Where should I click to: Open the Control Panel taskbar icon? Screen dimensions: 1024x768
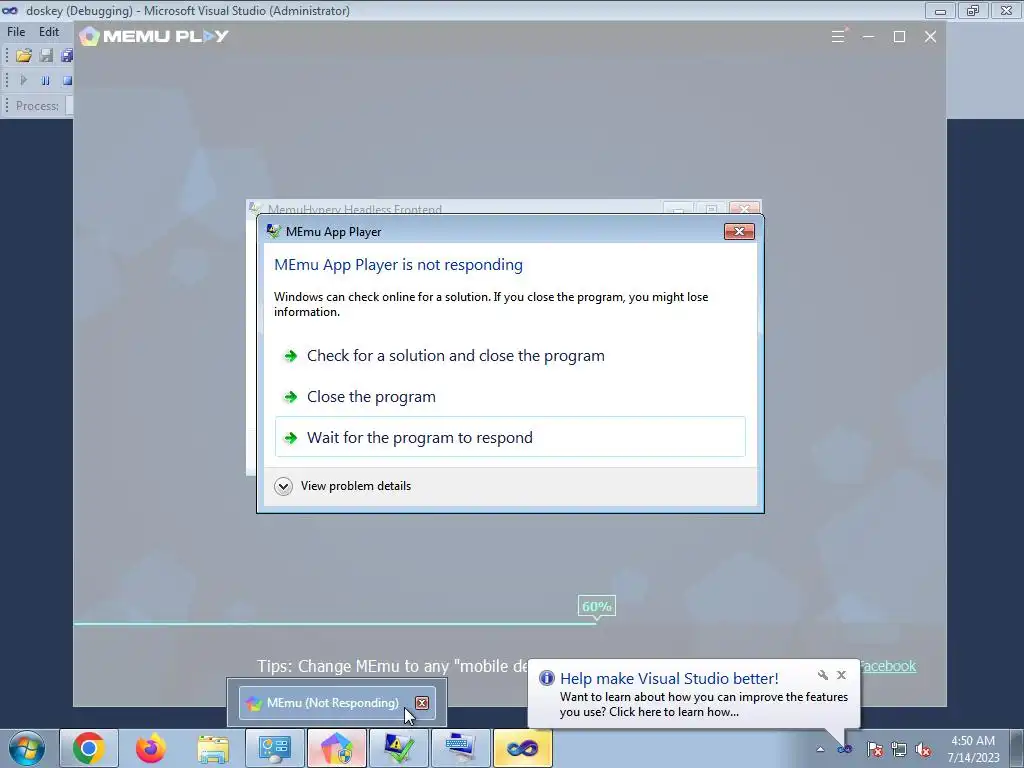tap(275, 748)
